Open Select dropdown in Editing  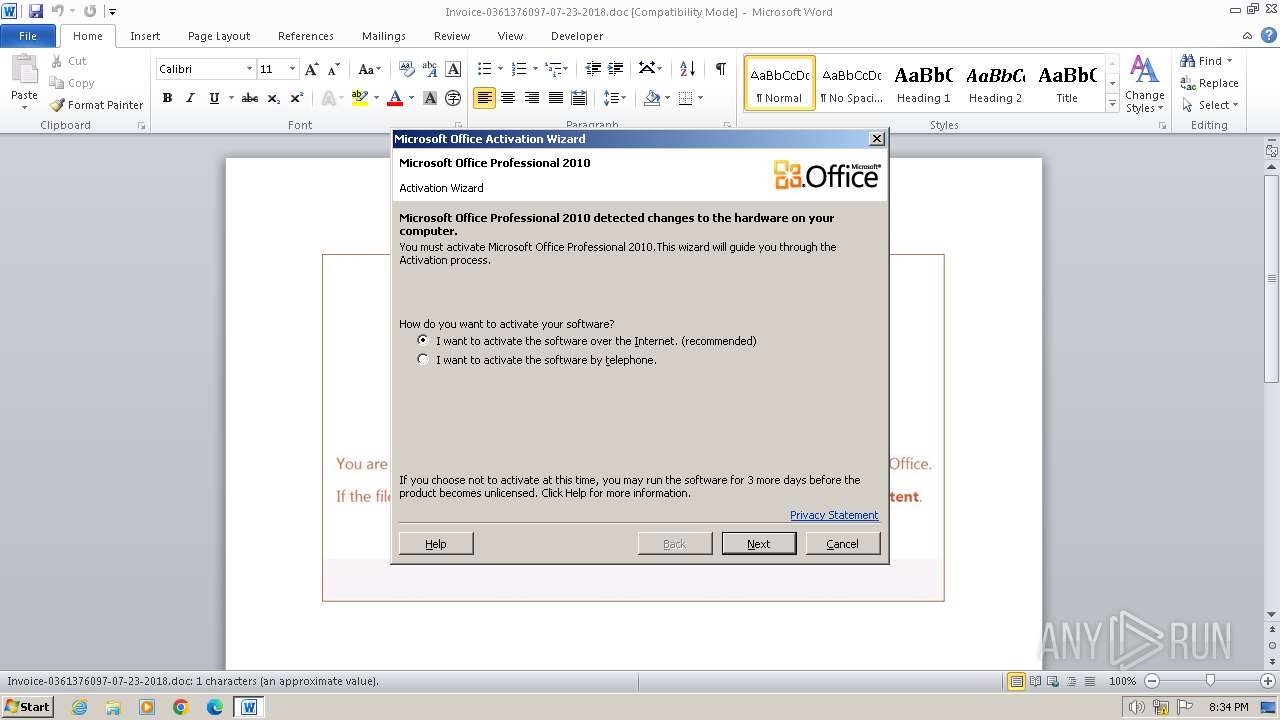click(1210, 105)
